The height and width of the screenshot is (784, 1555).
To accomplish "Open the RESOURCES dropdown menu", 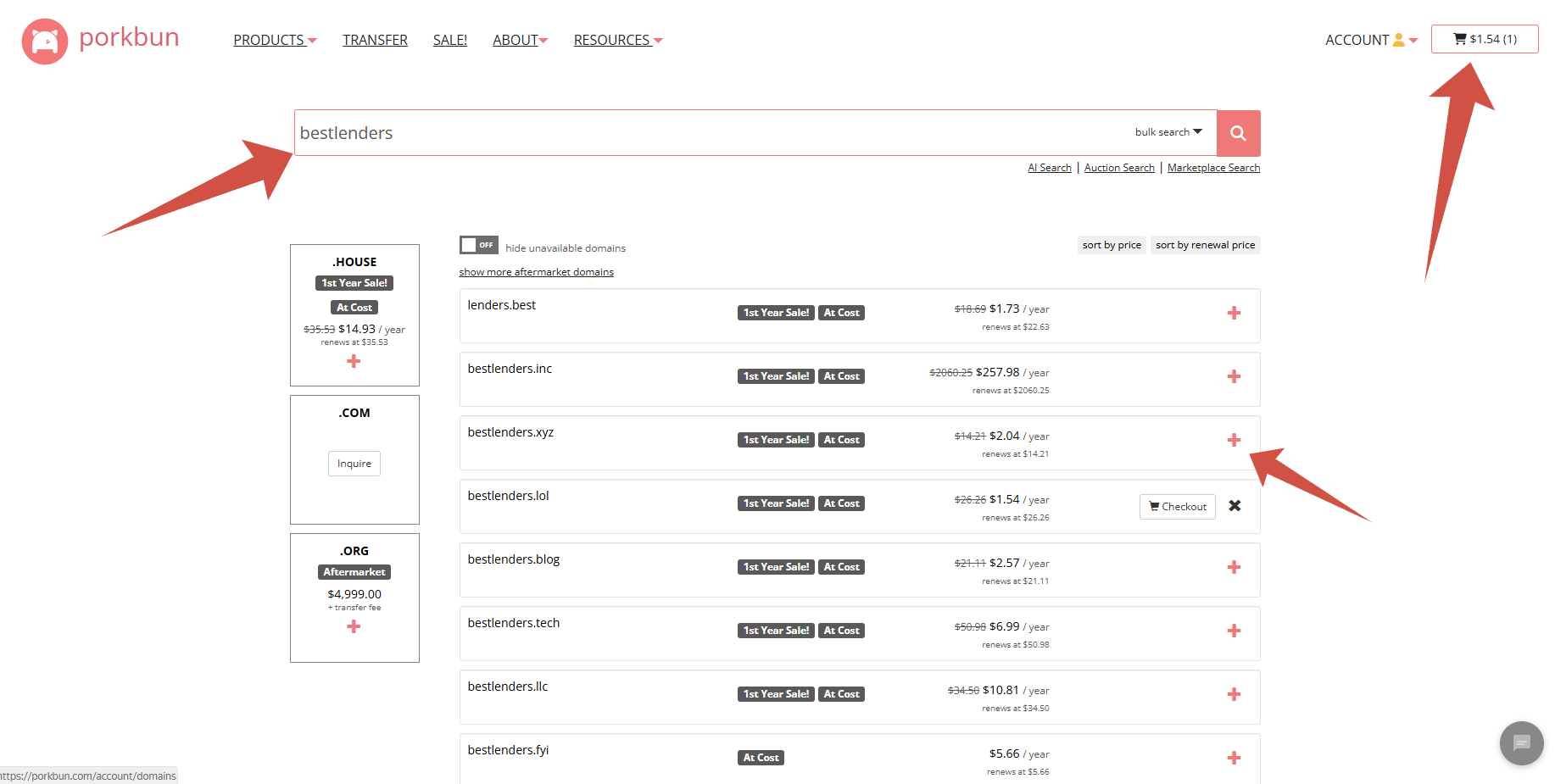I will (x=618, y=40).
